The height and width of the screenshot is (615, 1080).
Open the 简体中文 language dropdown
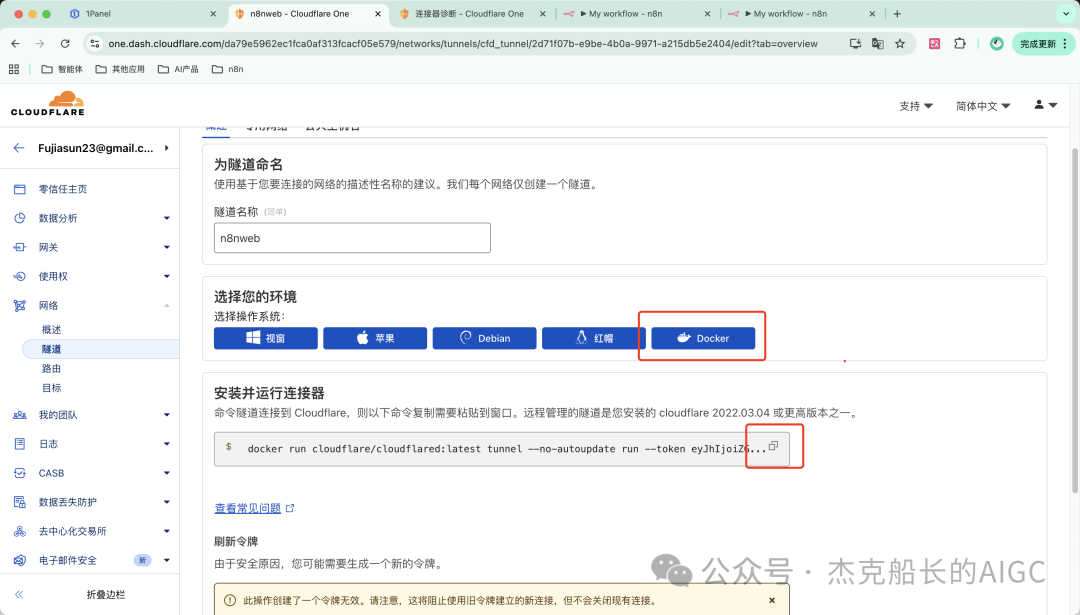point(983,106)
